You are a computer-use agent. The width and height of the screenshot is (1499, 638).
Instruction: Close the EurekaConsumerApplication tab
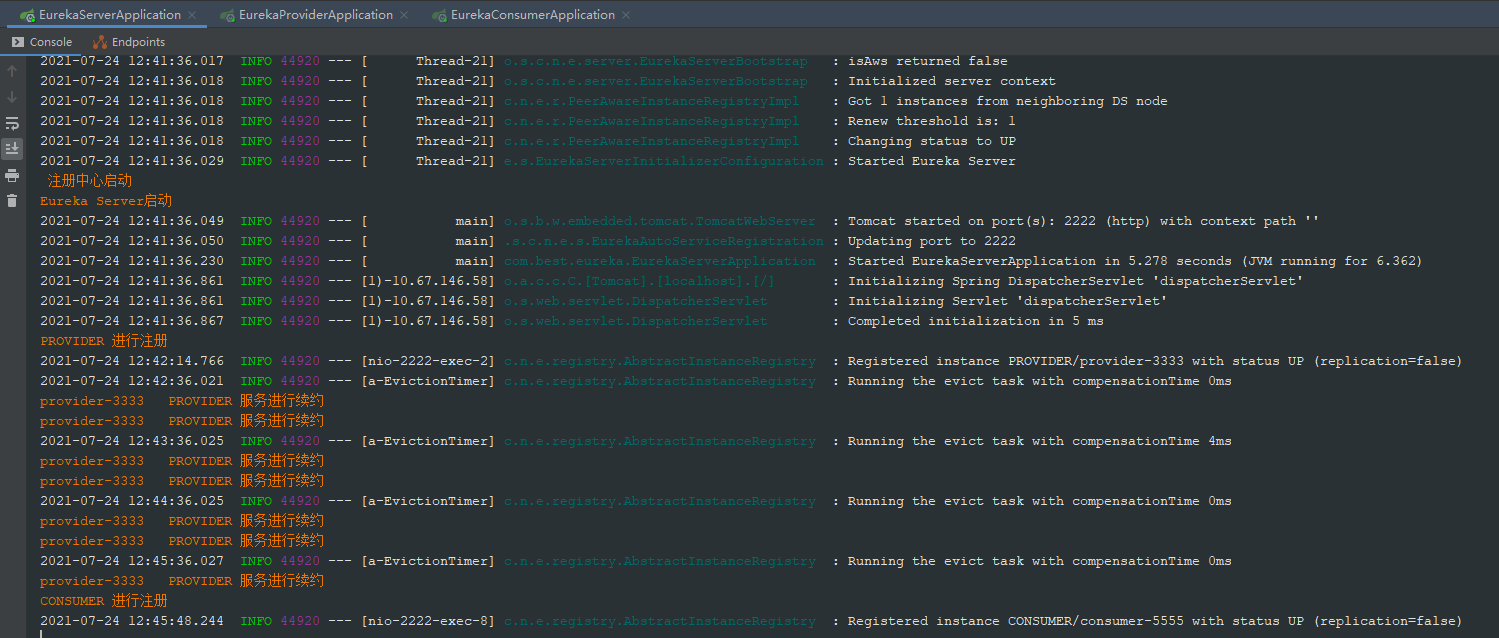tap(626, 15)
